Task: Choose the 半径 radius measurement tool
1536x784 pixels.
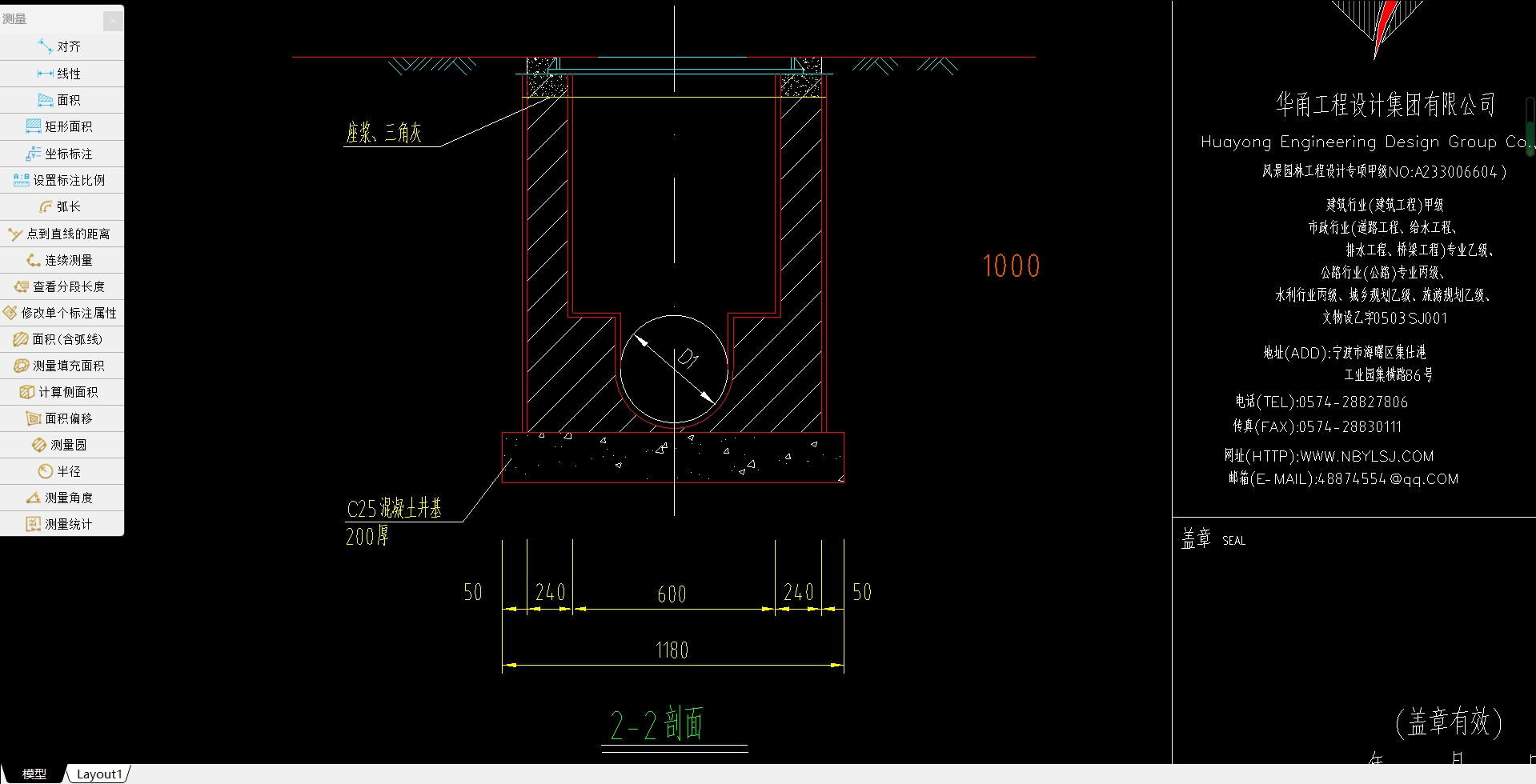Action: click(x=62, y=471)
